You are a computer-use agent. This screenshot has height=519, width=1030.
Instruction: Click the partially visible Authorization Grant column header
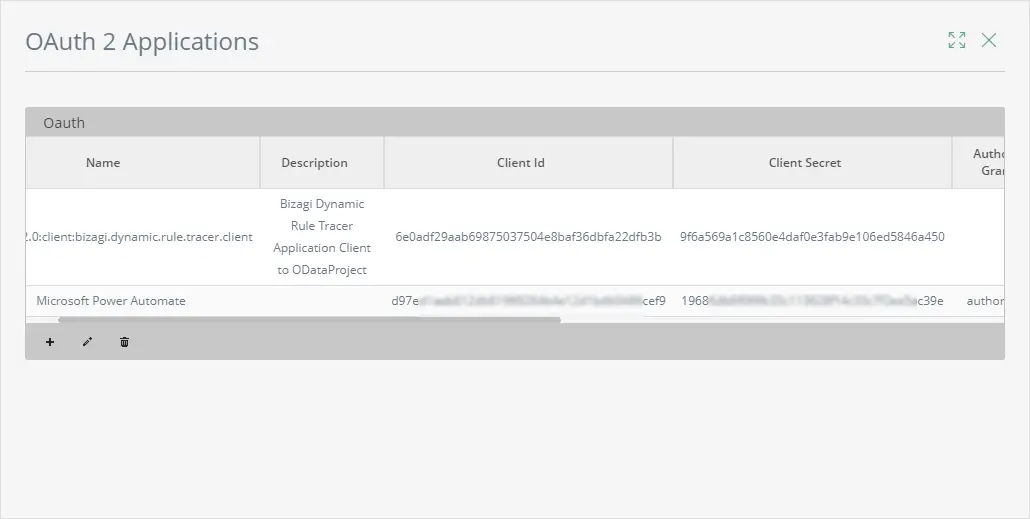pos(979,163)
